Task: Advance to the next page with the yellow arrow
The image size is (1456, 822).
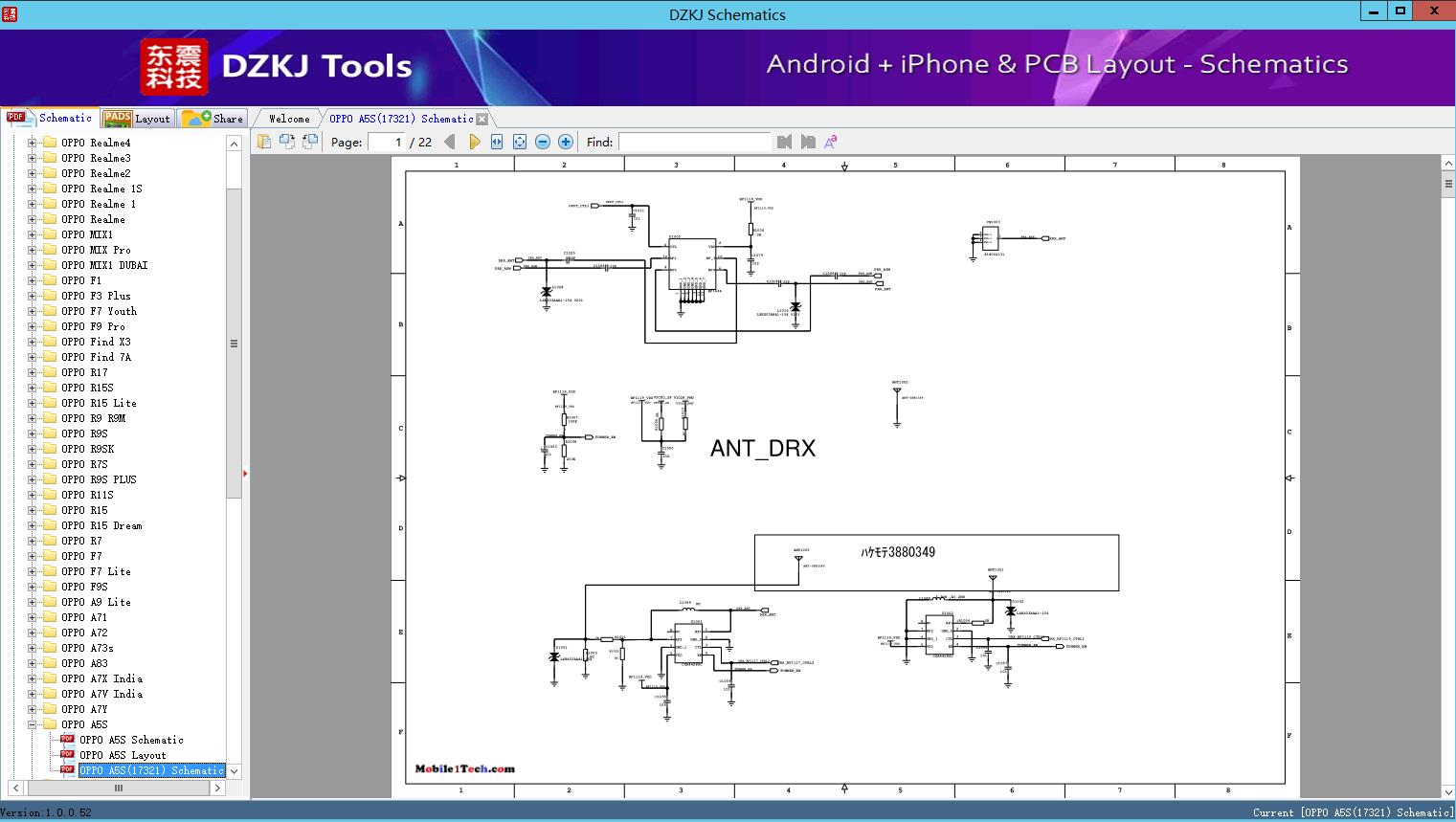Action: pos(476,141)
